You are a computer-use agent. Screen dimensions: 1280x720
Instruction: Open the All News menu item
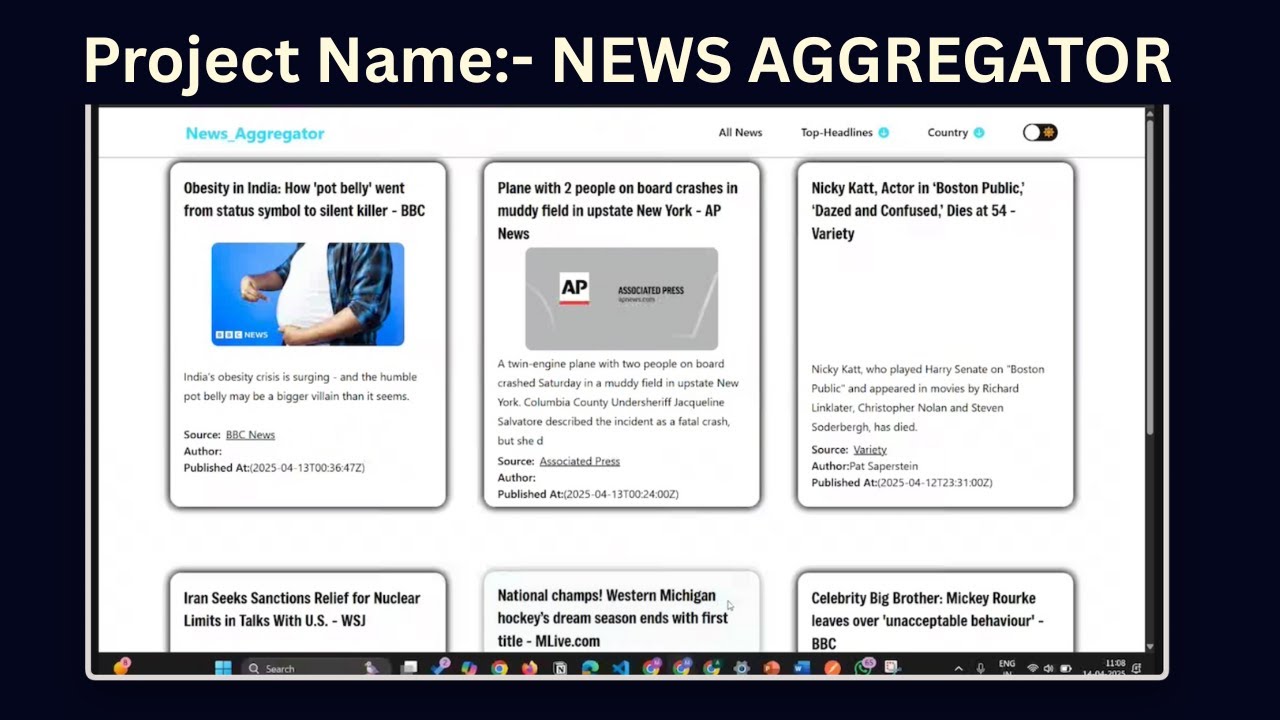[740, 132]
